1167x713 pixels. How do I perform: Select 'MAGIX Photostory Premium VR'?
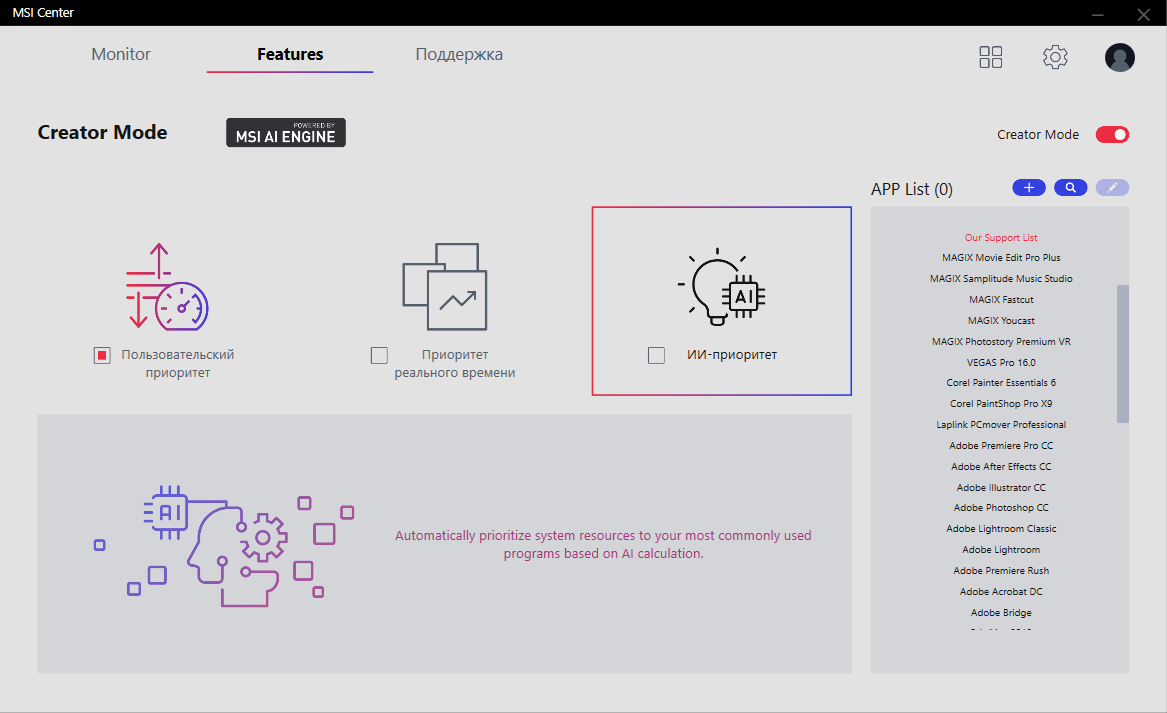(1001, 342)
